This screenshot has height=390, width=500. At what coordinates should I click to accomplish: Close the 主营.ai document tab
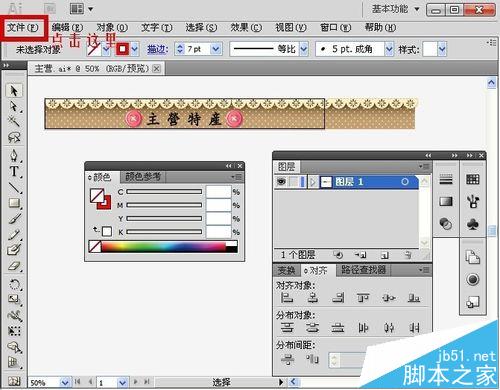point(156,69)
